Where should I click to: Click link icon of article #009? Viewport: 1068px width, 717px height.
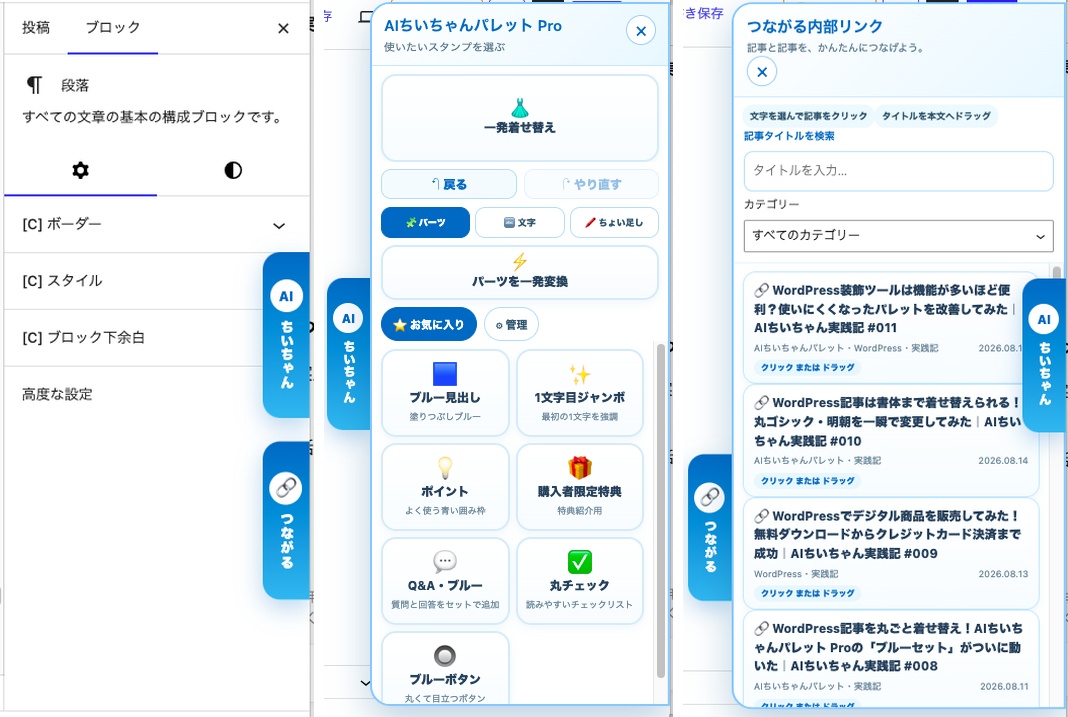tap(761, 515)
